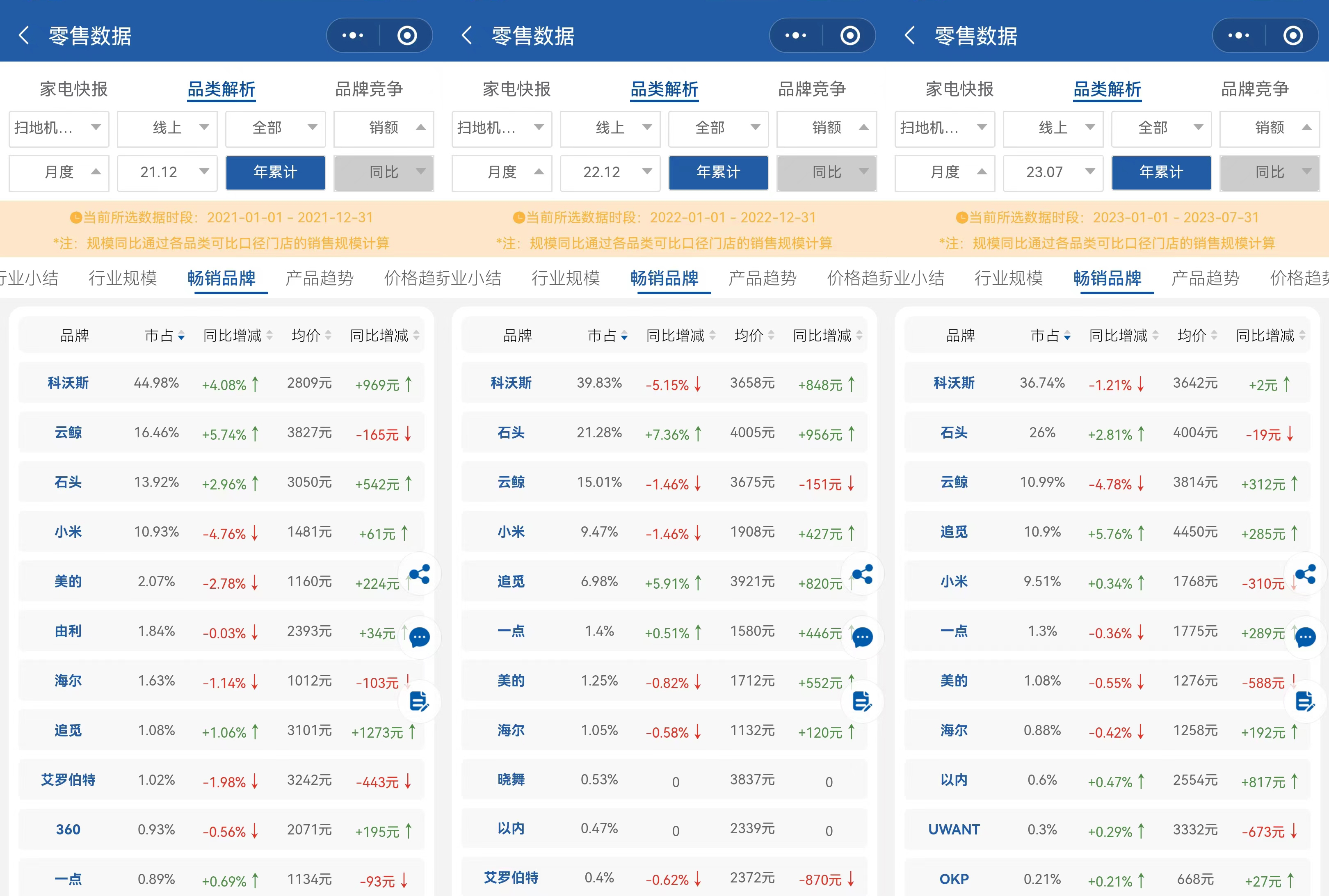Open the three-dots menu in the leftmost panel
This screenshot has height=896, width=1329.
click(x=352, y=35)
